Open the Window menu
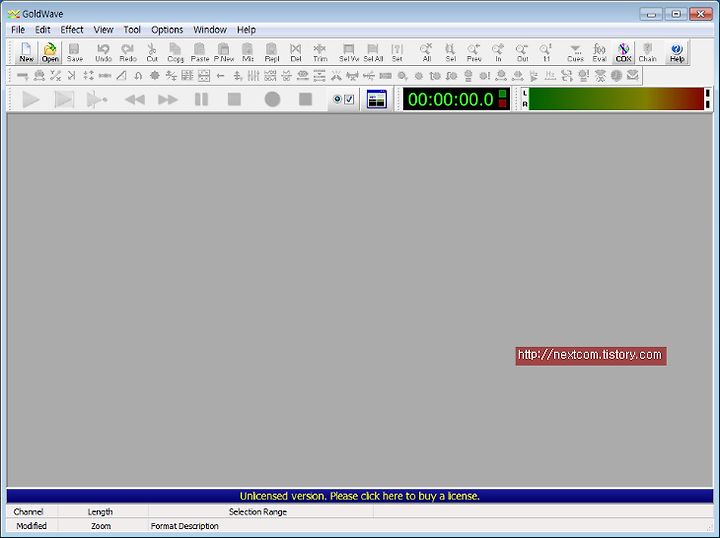Image resolution: width=720 pixels, height=538 pixels. [210, 30]
